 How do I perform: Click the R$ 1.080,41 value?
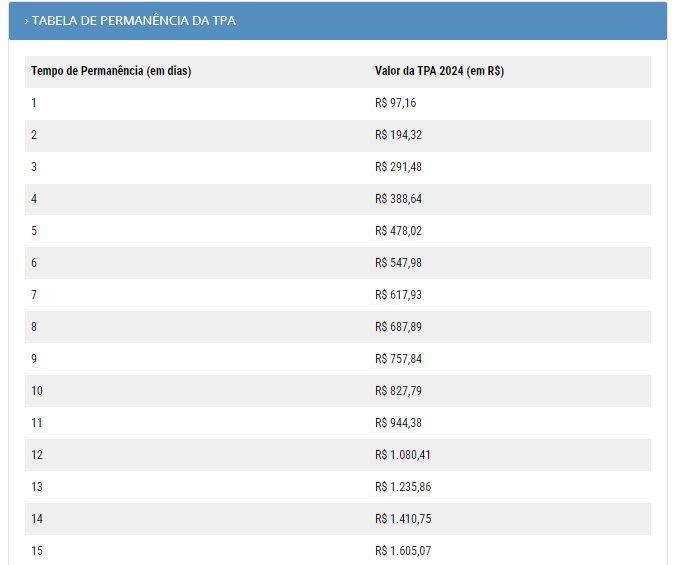(403, 455)
